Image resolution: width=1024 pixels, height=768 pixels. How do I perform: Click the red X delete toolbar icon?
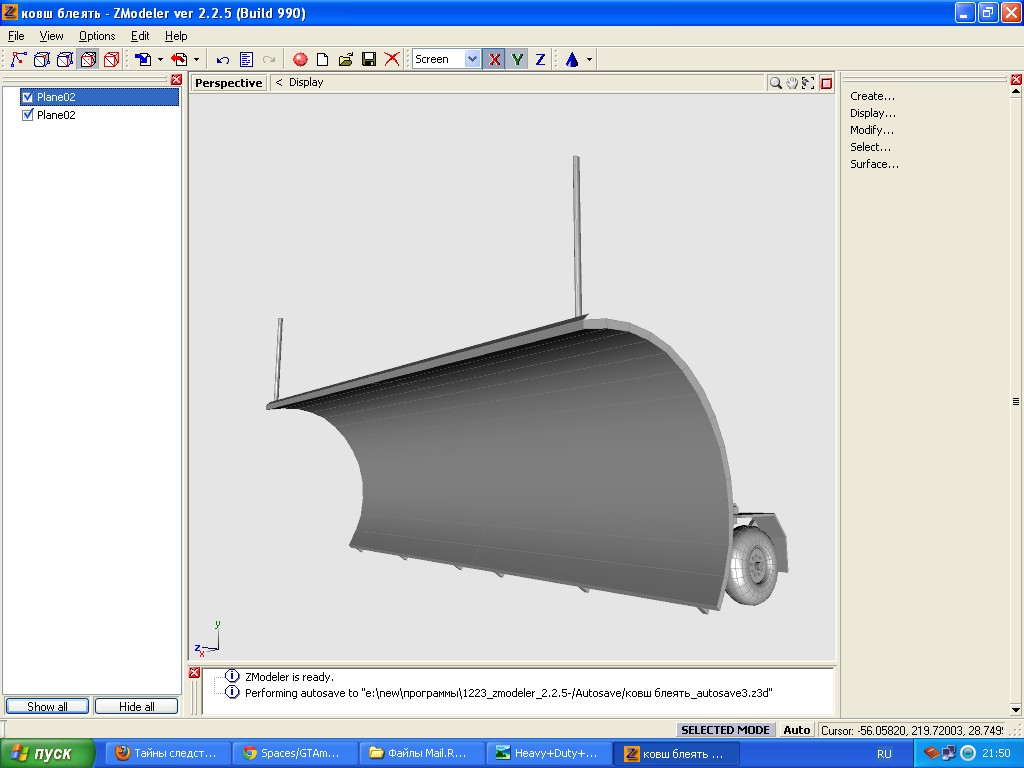pos(392,59)
